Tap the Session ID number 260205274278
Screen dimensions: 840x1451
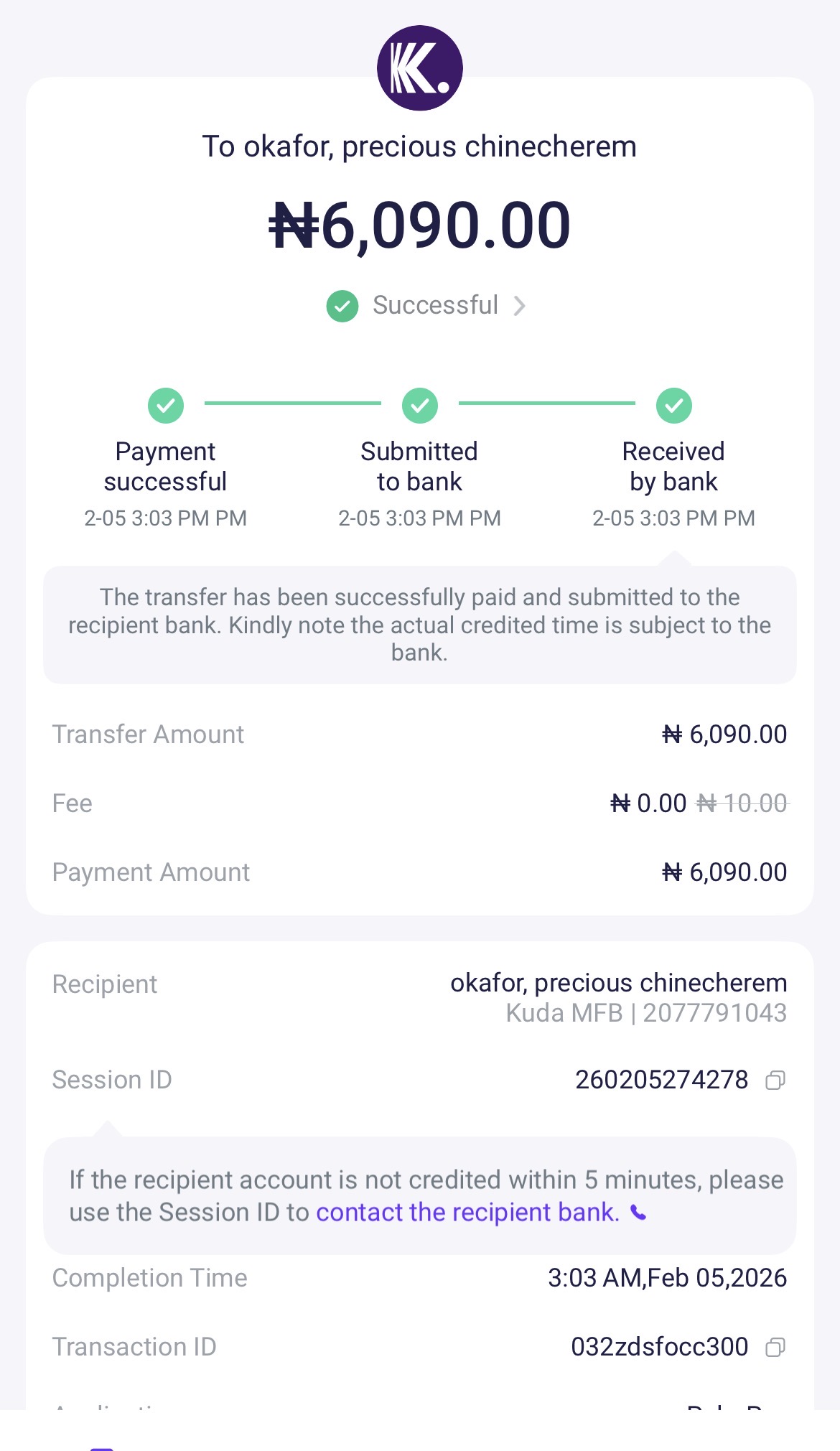click(x=661, y=1080)
